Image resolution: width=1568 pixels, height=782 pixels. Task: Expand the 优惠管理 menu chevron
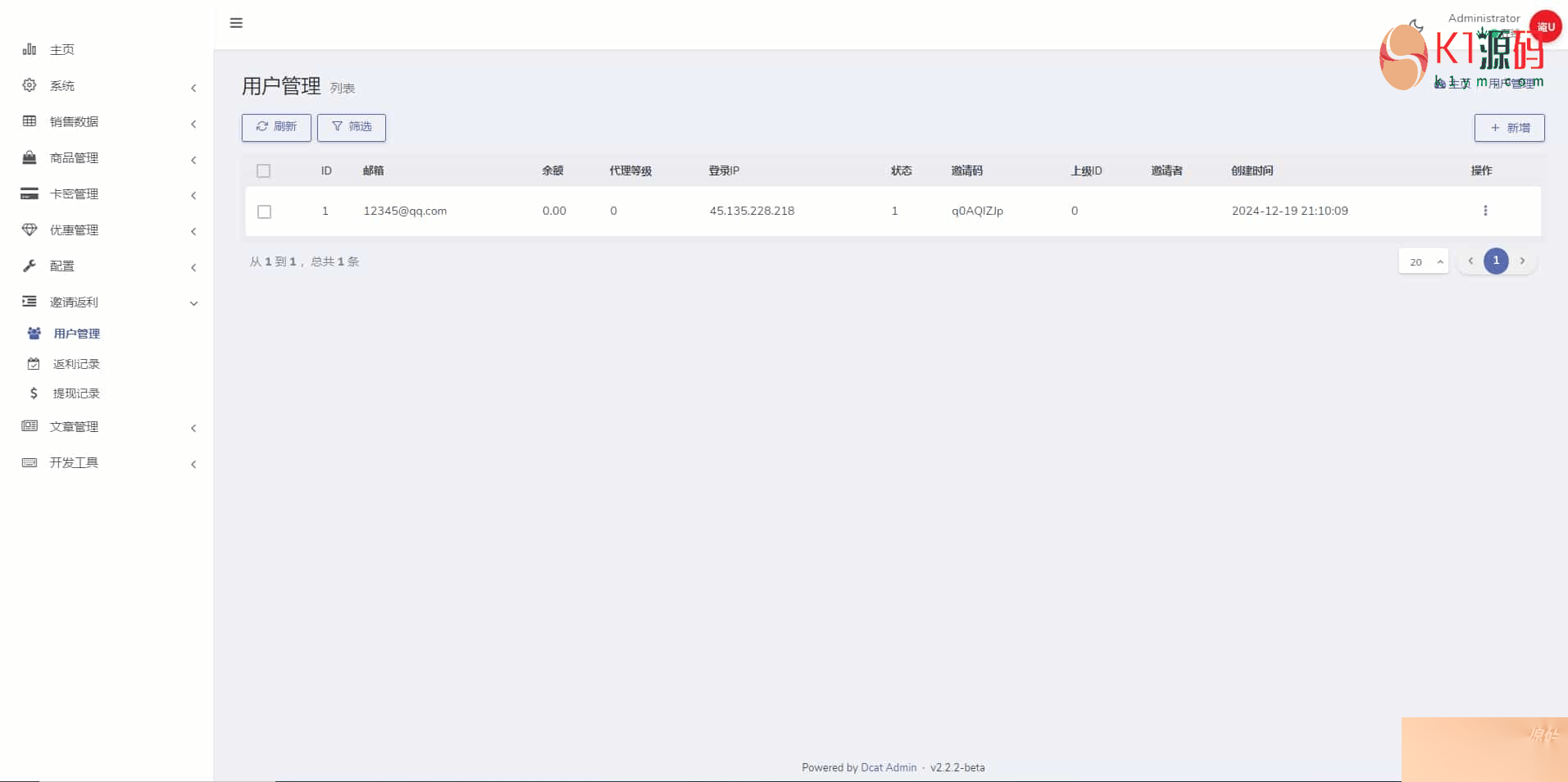tap(193, 231)
